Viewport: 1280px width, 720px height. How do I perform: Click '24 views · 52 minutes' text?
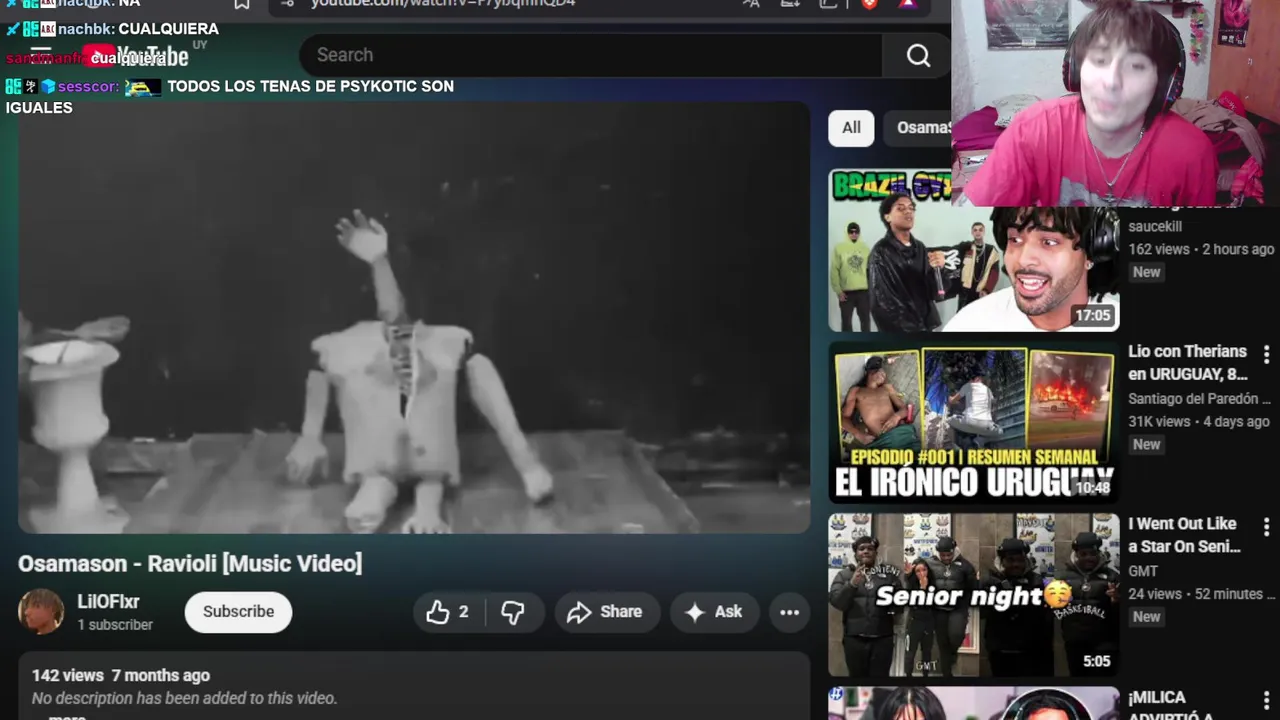point(1201,594)
